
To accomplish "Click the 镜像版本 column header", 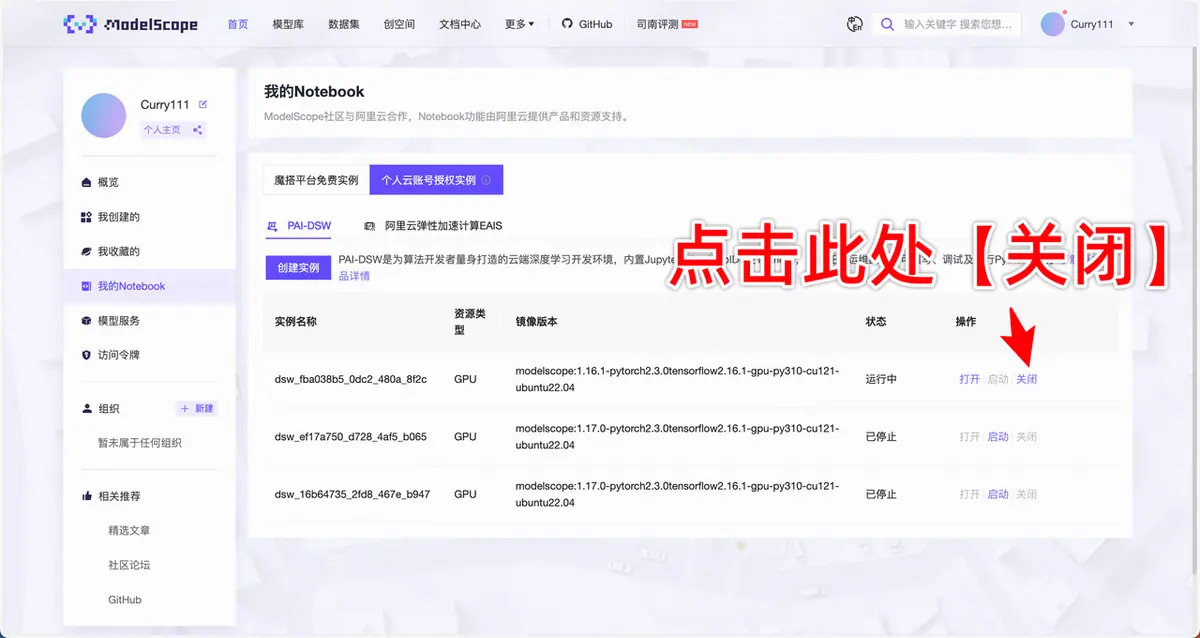I will tap(536, 322).
